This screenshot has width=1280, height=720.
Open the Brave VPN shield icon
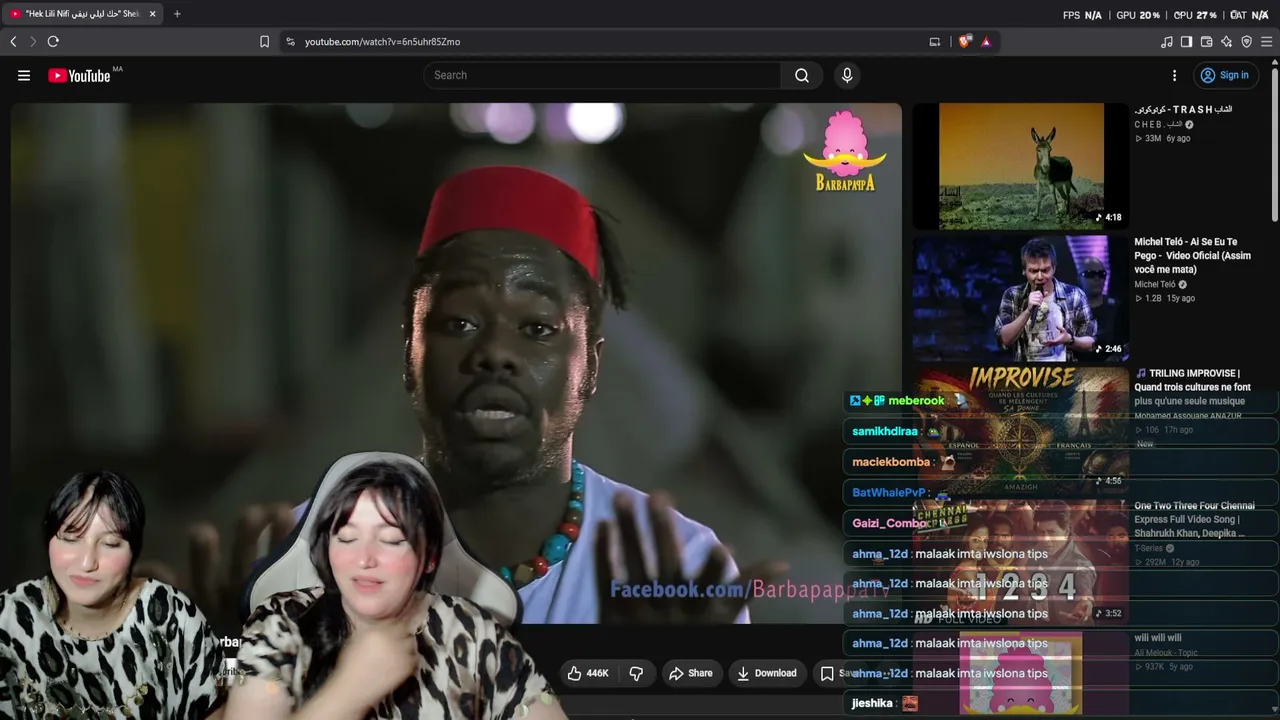[x=1246, y=41]
